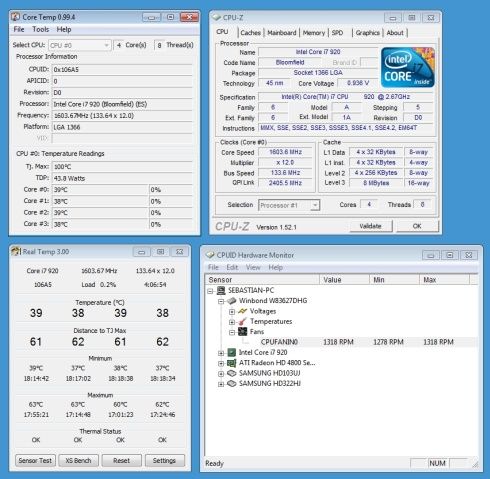Image resolution: width=490 pixels, height=479 pixels.
Task: Click the ATI Radeon HD 4800 card icon
Action: (231, 363)
